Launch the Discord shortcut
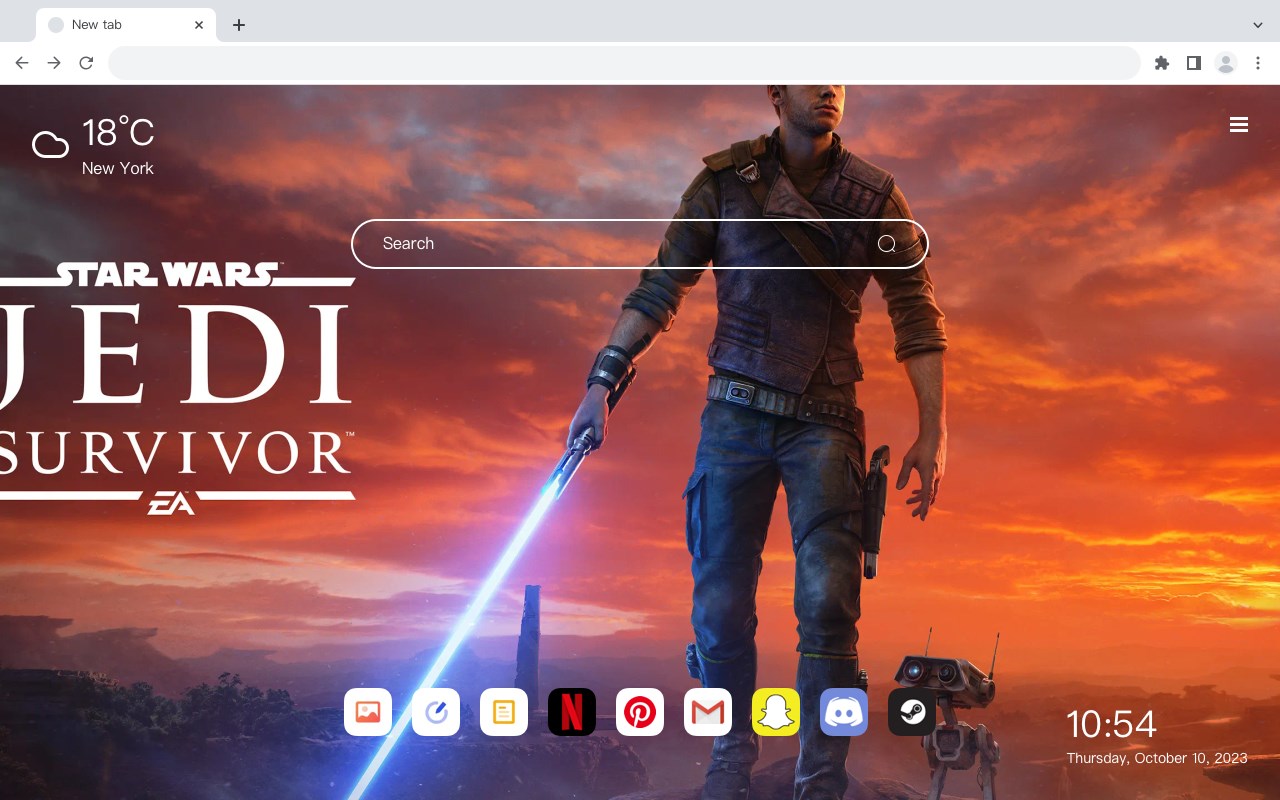1280x800 pixels. [x=844, y=712]
